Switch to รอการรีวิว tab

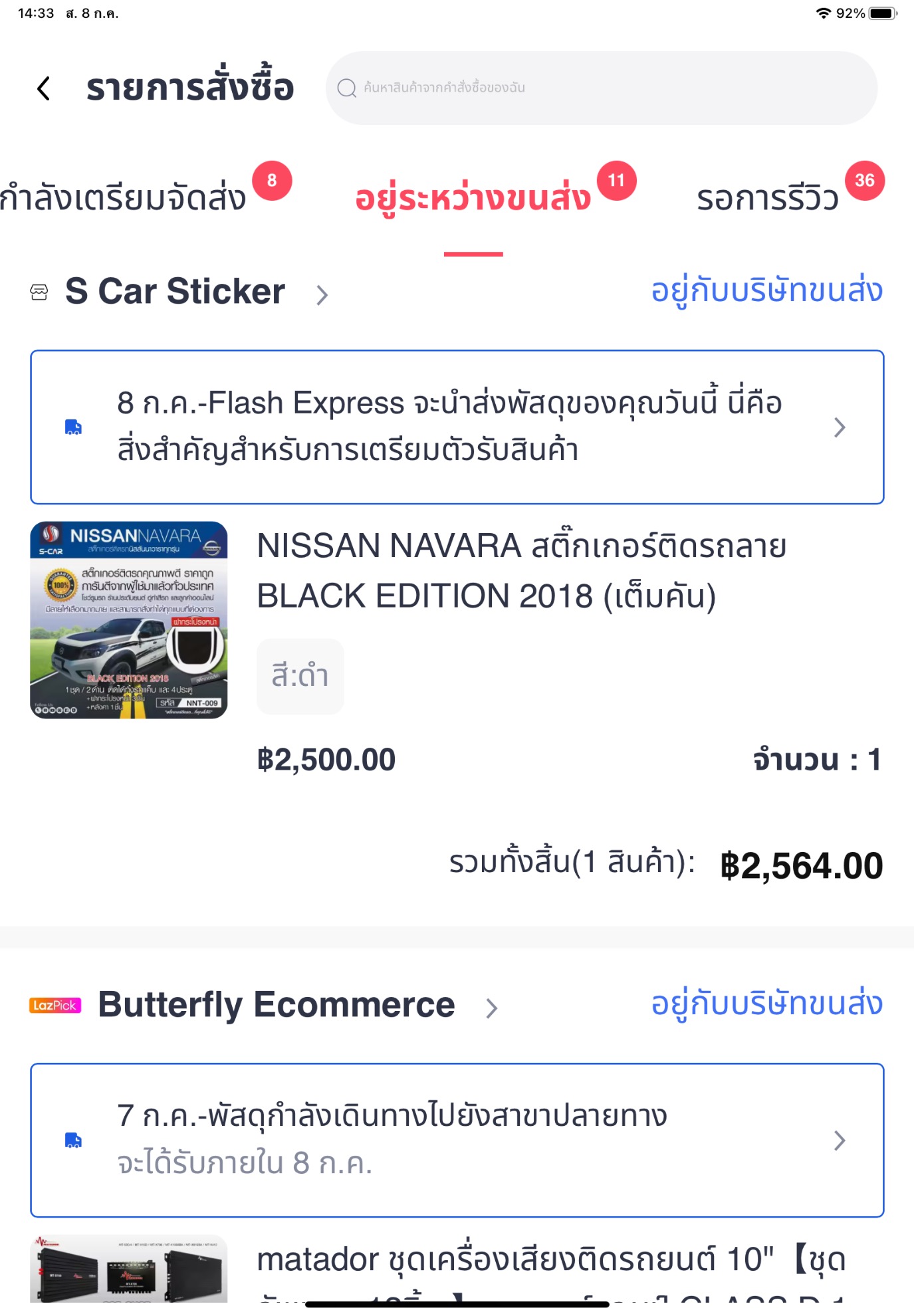coord(768,198)
